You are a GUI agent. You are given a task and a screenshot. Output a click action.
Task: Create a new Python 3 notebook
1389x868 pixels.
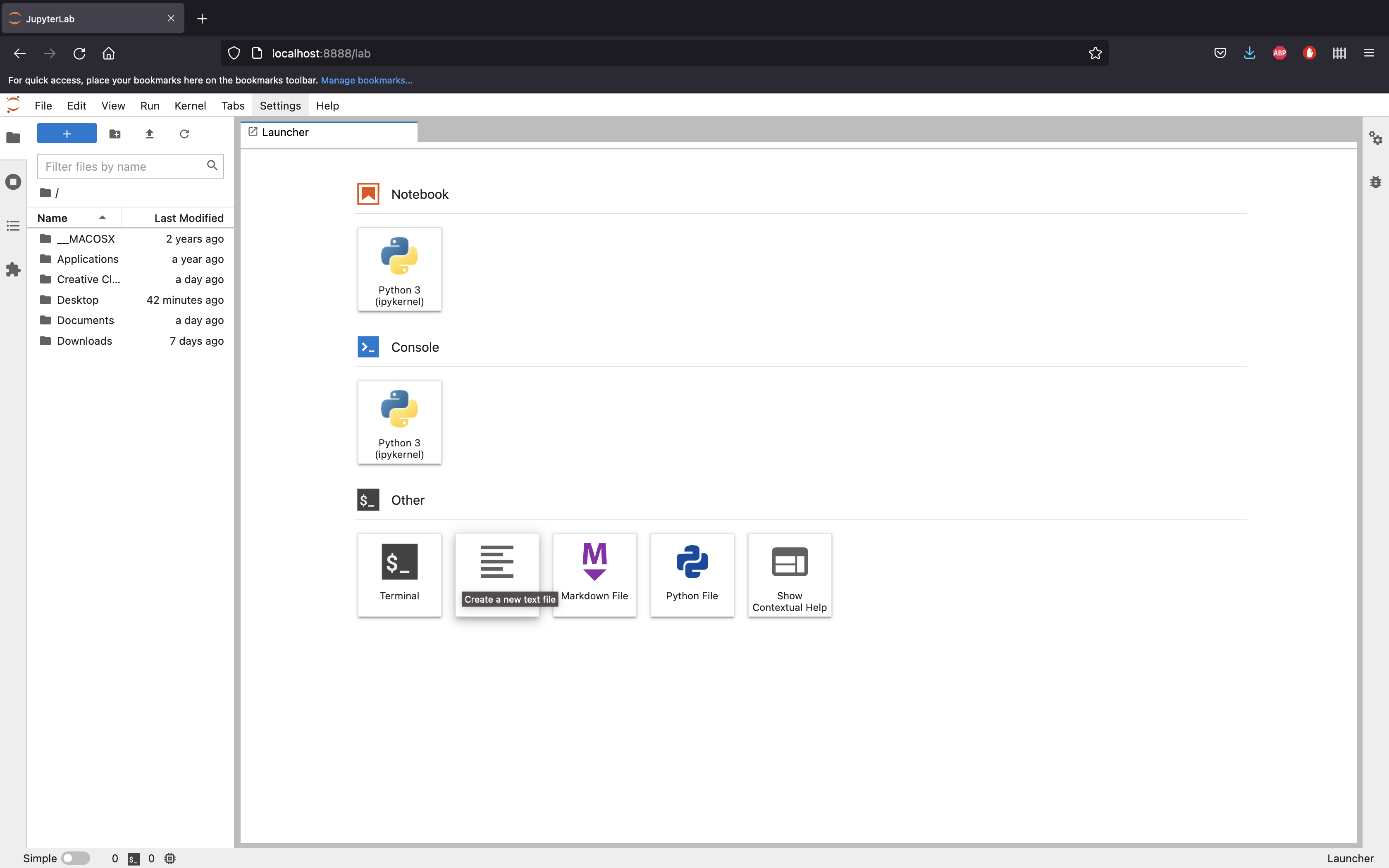click(399, 269)
